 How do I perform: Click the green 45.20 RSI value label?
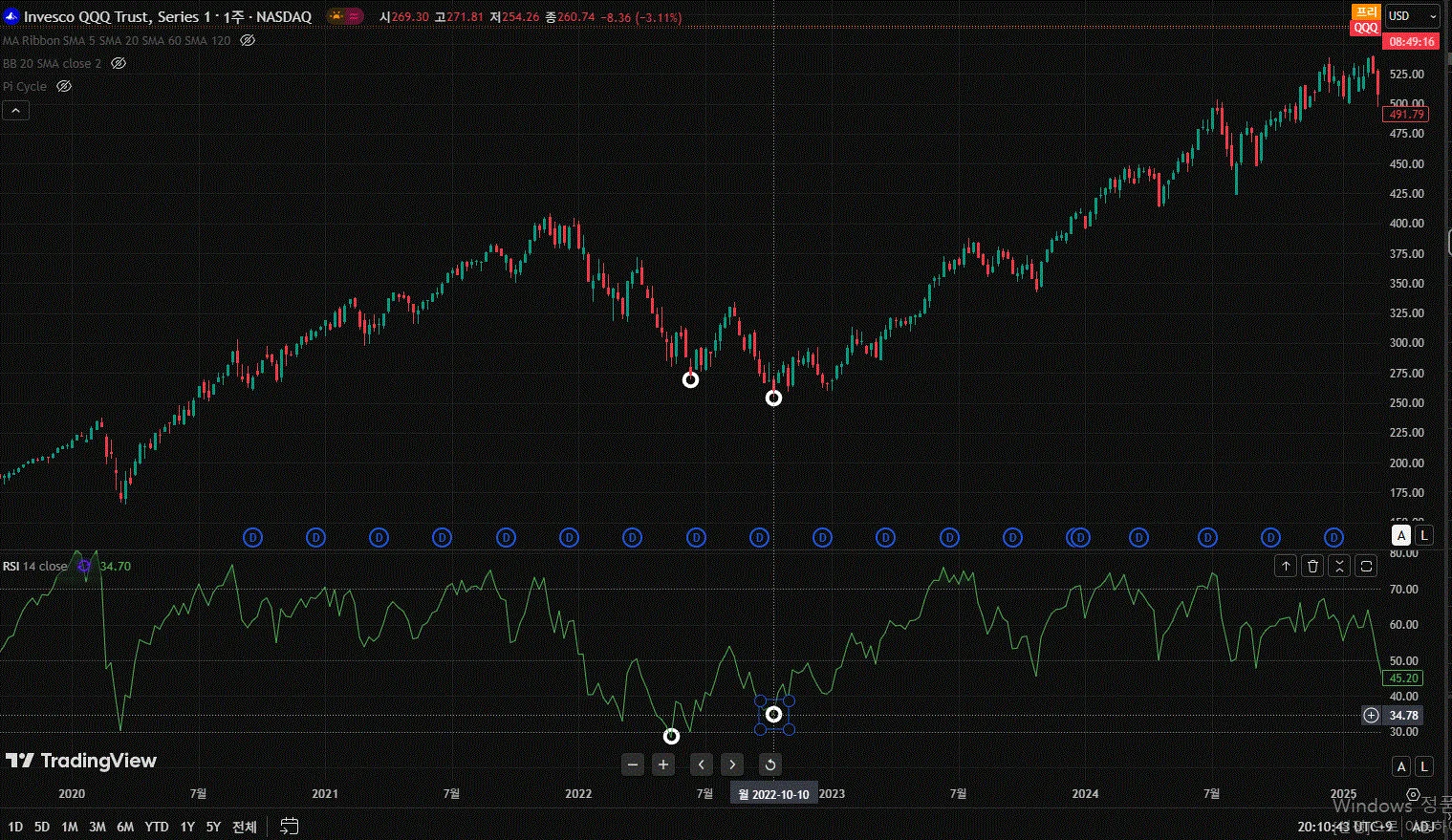1403,678
